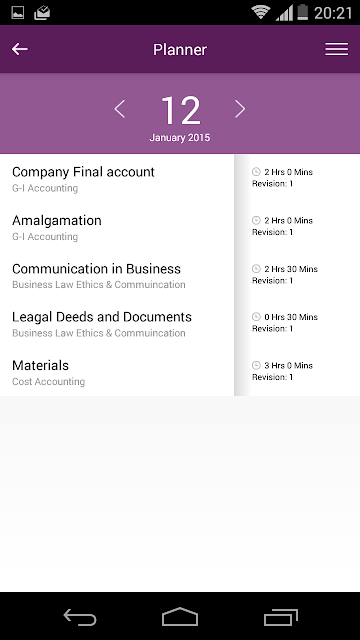The height and width of the screenshot is (640, 360).
Task: Select Communication in Business entry
Action: click(117, 276)
